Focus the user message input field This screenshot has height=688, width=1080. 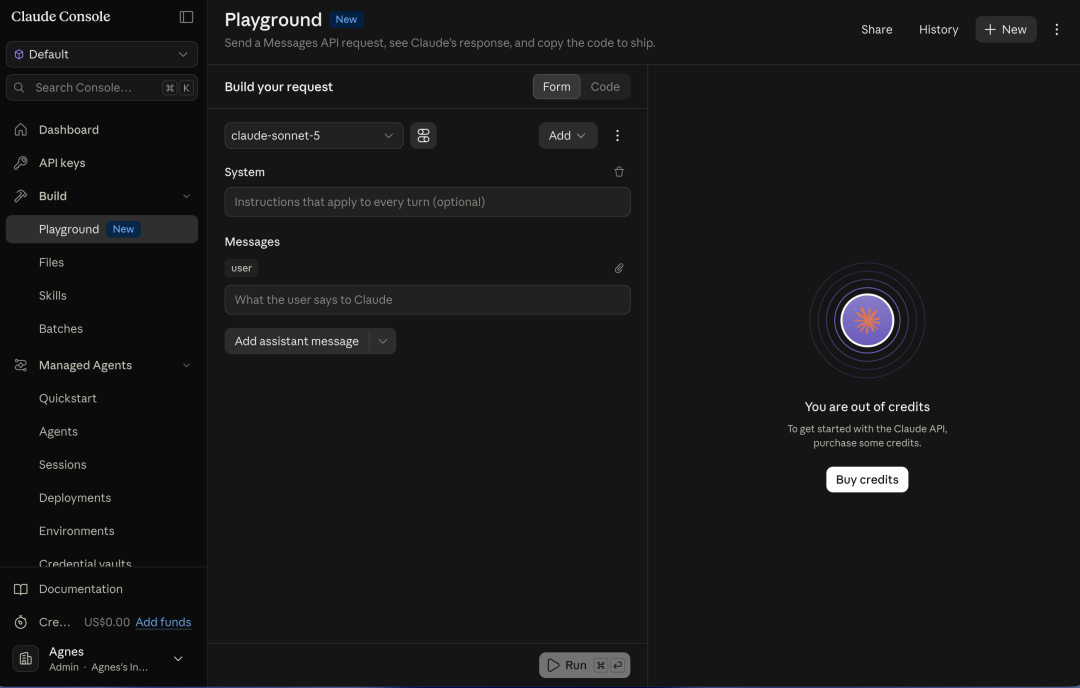click(x=427, y=300)
